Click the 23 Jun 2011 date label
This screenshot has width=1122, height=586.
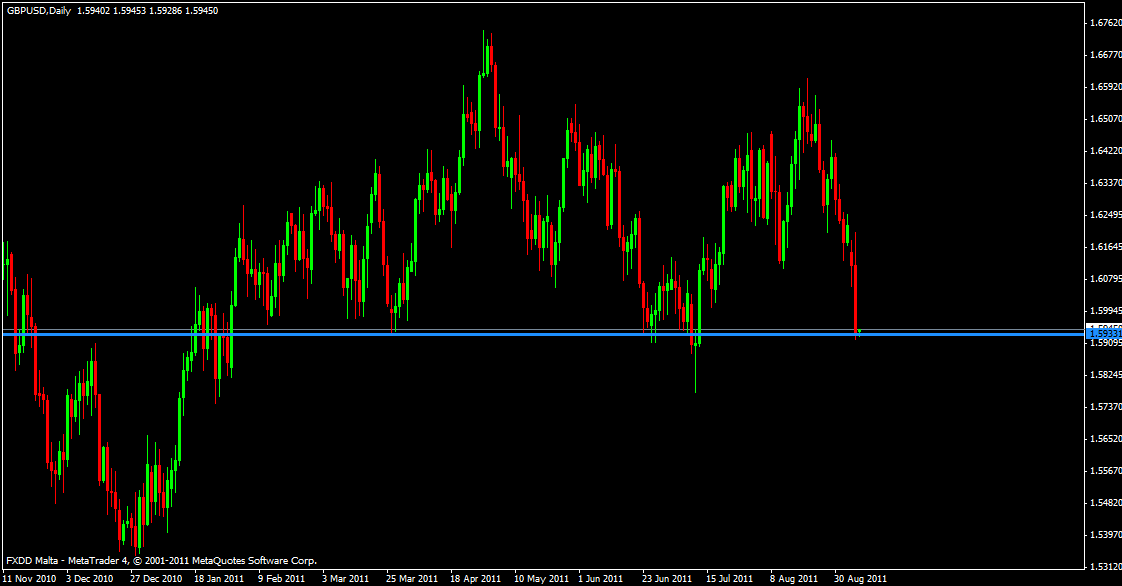pyautogui.click(x=667, y=578)
